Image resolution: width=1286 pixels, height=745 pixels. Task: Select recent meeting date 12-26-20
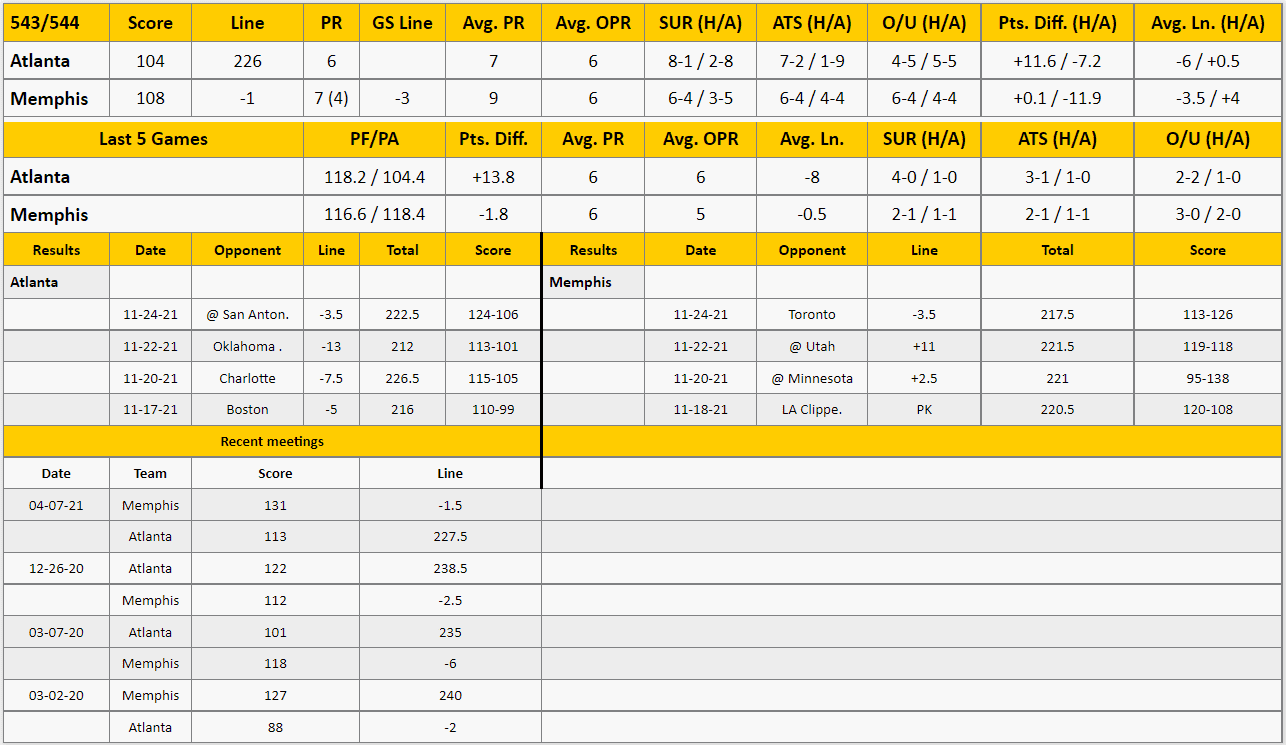click(x=56, y=568)
